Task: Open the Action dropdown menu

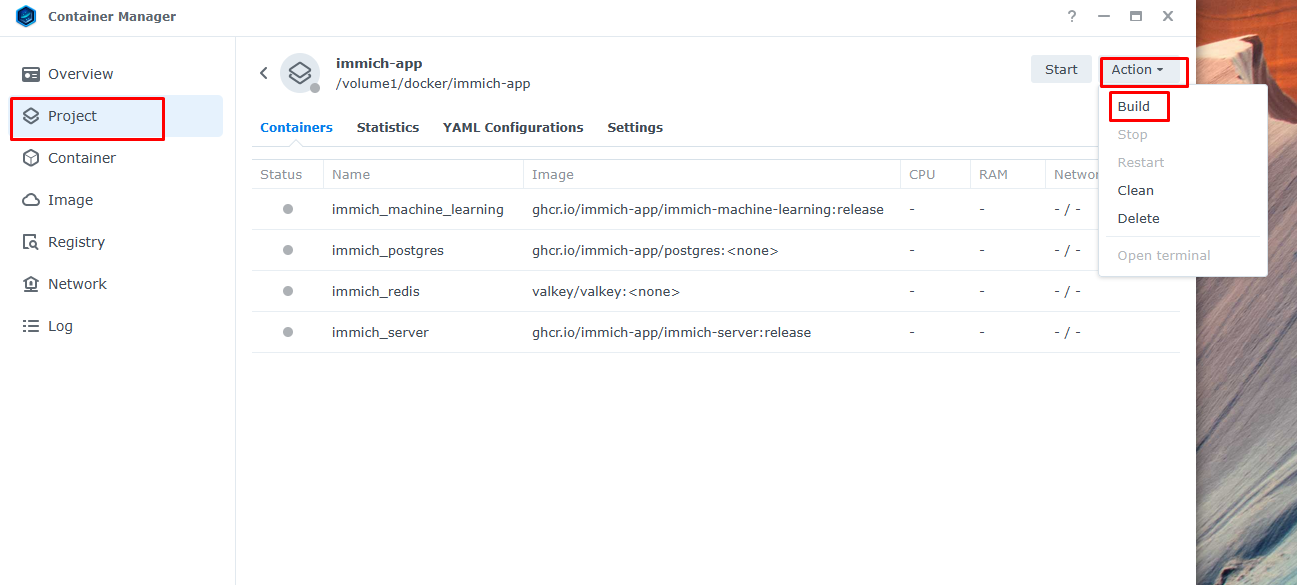Action: click(1137, 70)
